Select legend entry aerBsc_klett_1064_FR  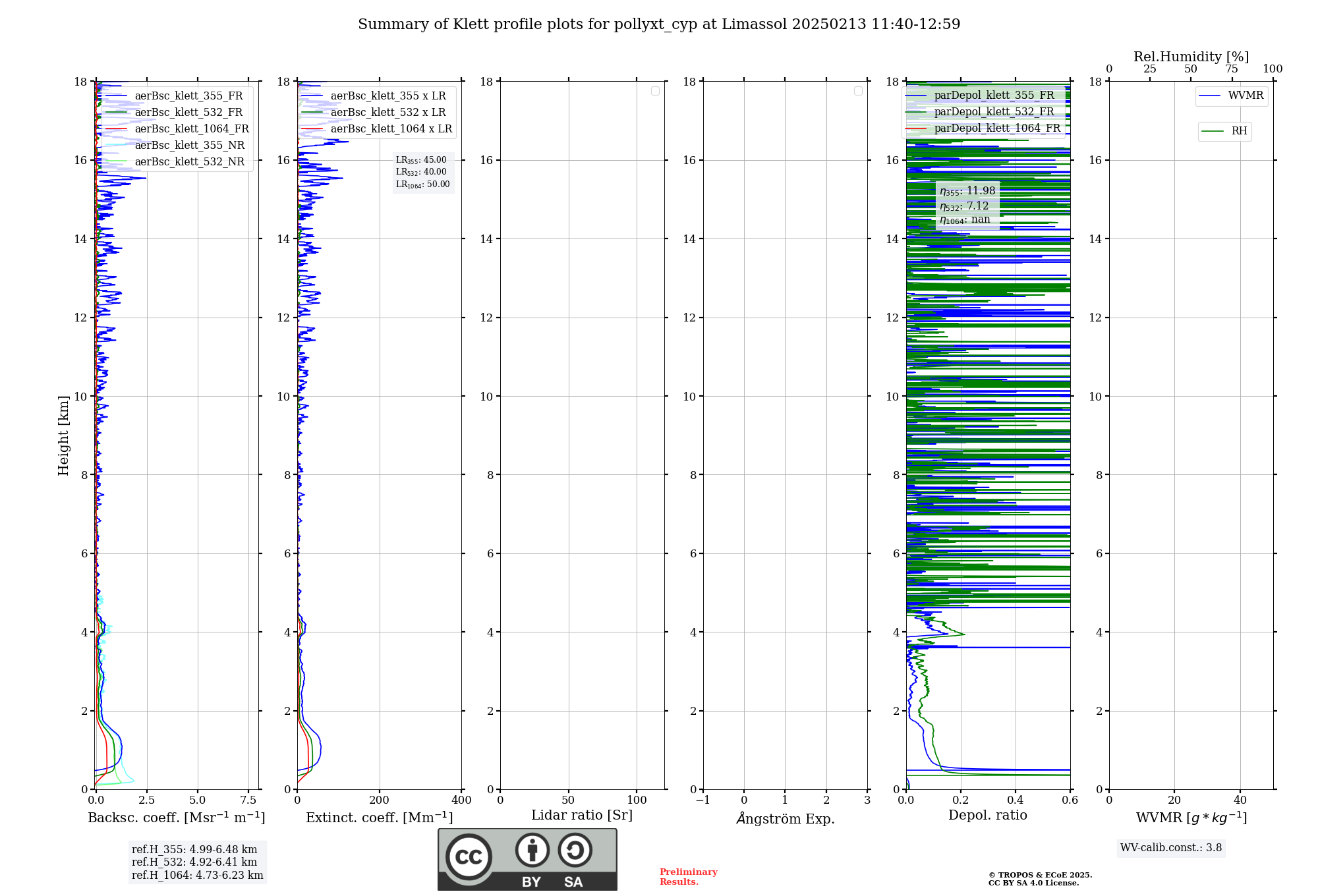(x=177, y=128)
